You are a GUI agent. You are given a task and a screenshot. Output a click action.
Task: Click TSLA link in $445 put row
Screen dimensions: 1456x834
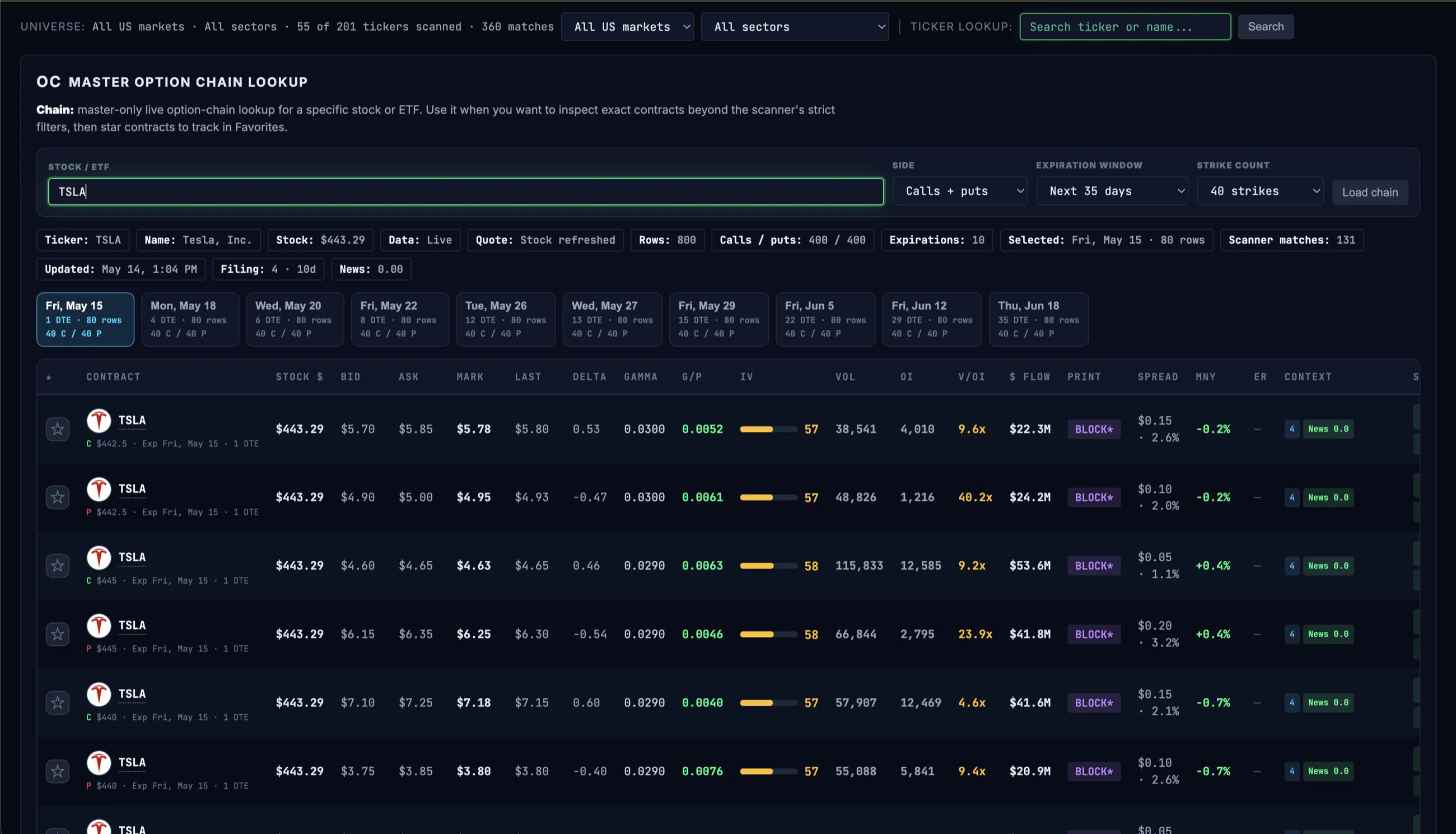[x=132, y=626]
